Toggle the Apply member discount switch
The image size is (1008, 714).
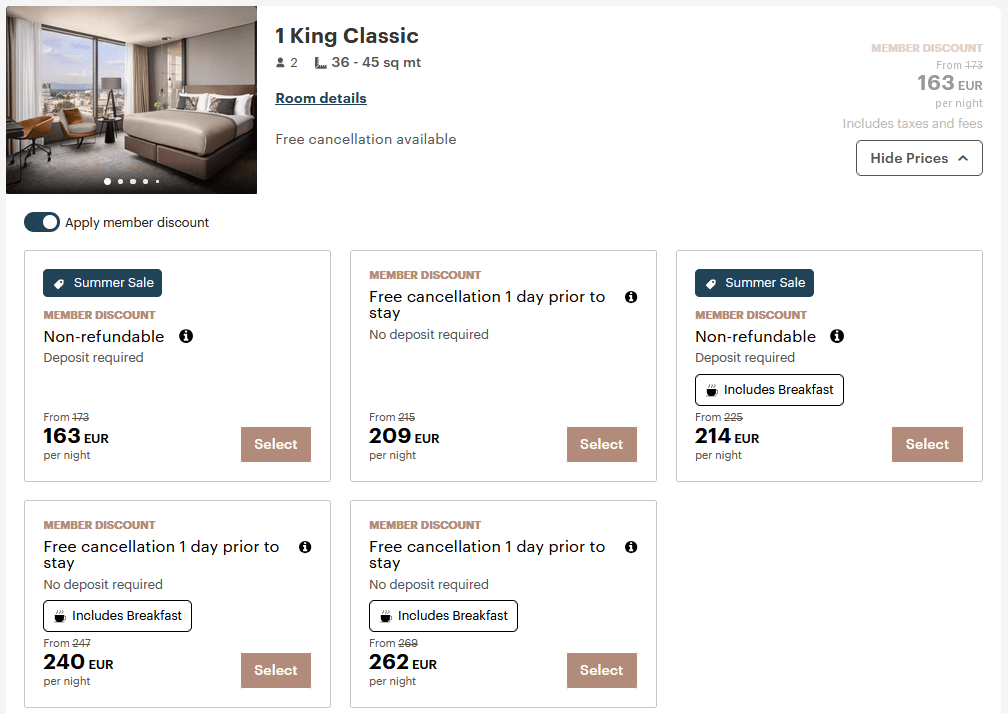click(42, 223)
